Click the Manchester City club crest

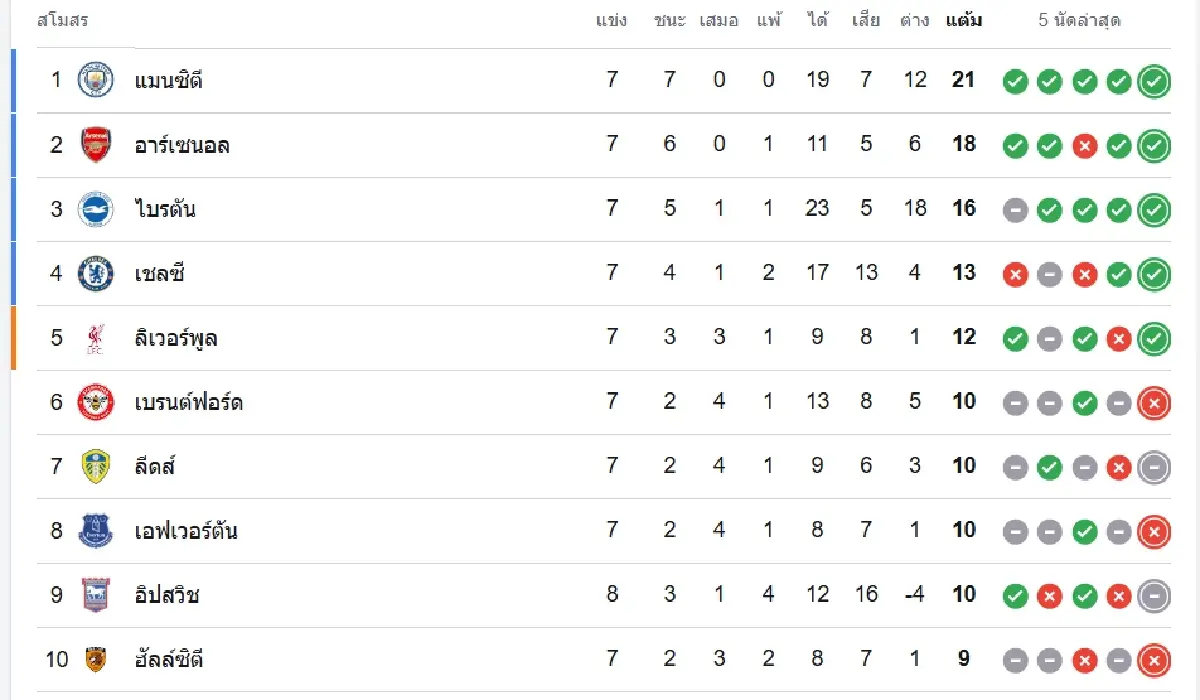[x=96, y=80]
